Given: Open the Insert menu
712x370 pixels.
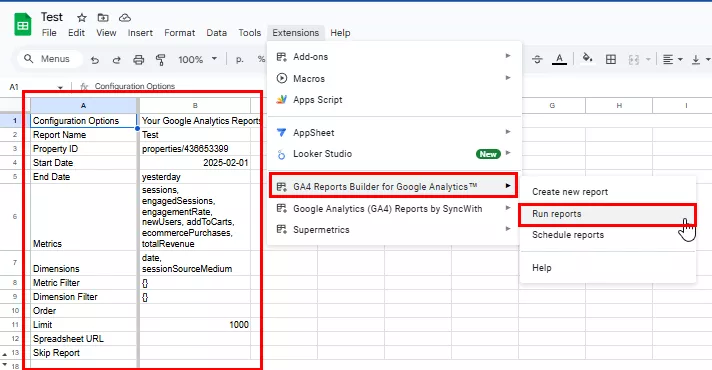Looking at the screenshot, I should pyautogui.click(x=140, y=33).
